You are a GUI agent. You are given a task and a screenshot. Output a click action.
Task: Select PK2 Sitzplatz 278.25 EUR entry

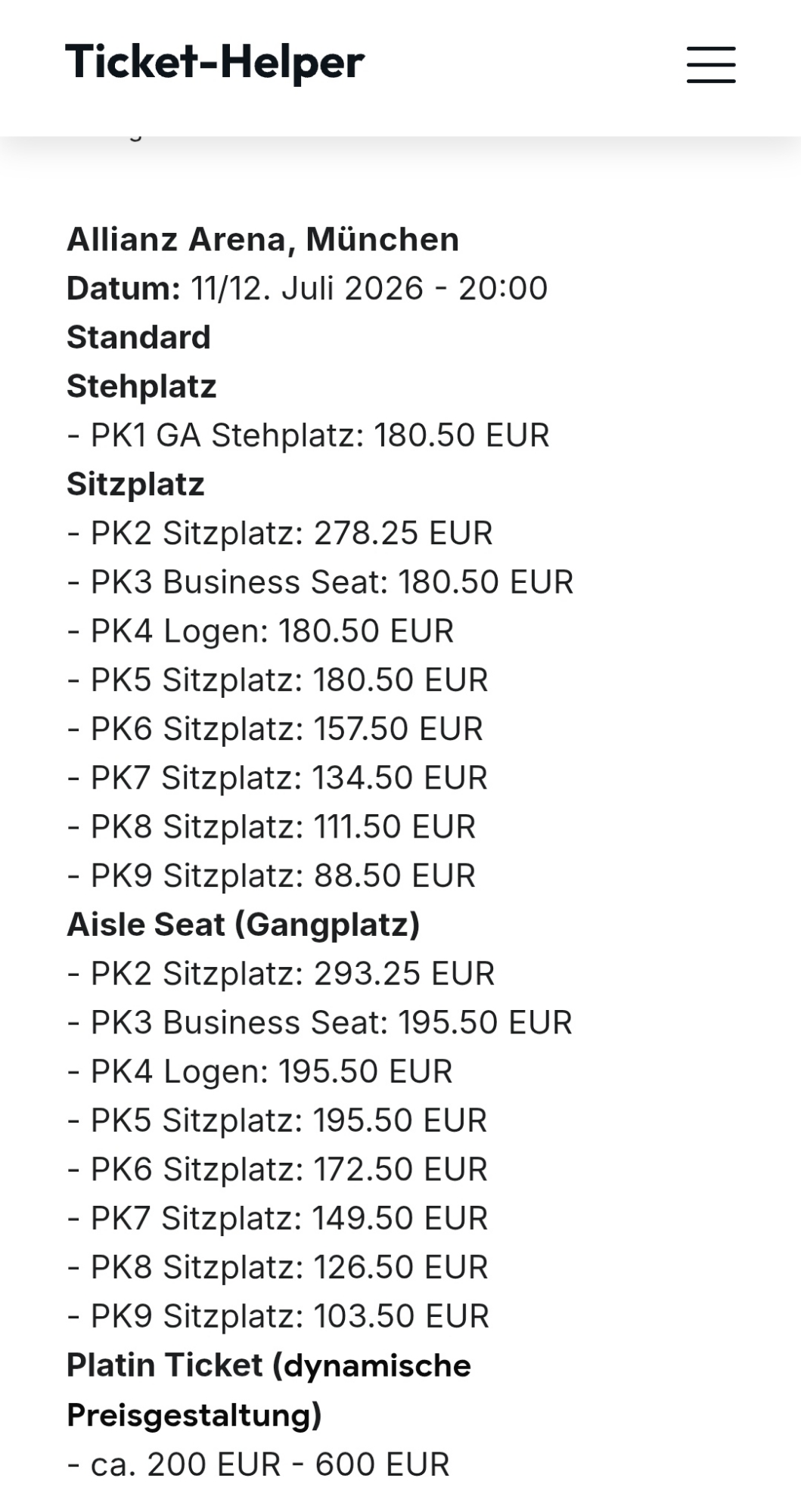click(280, 533)
